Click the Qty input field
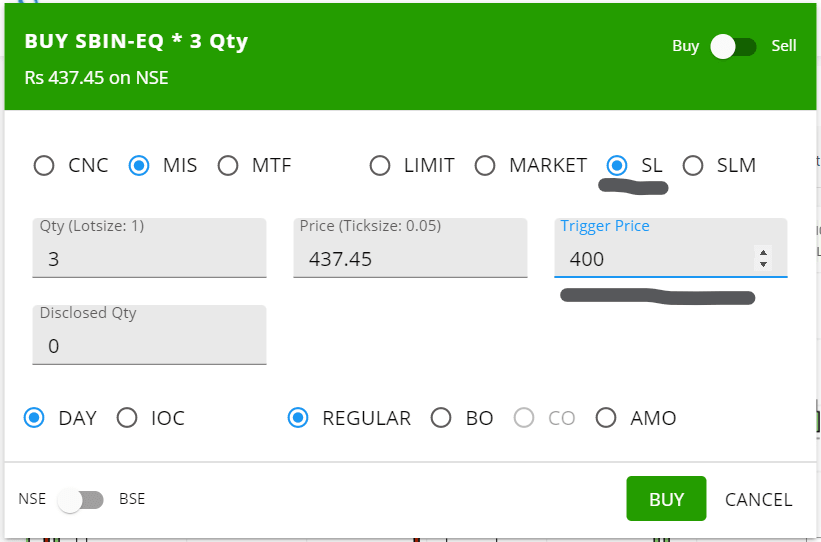The image size is (821, 542). (149, 248)
